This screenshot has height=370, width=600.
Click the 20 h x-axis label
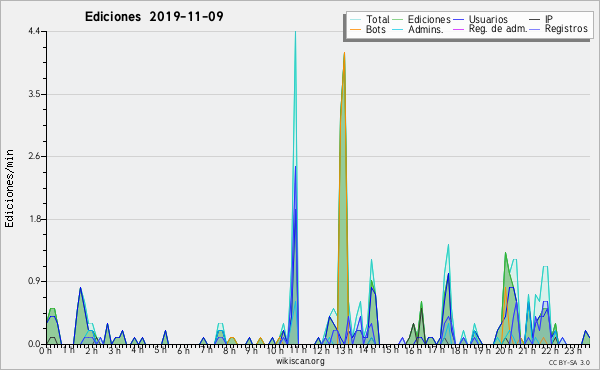pos(504,350)
